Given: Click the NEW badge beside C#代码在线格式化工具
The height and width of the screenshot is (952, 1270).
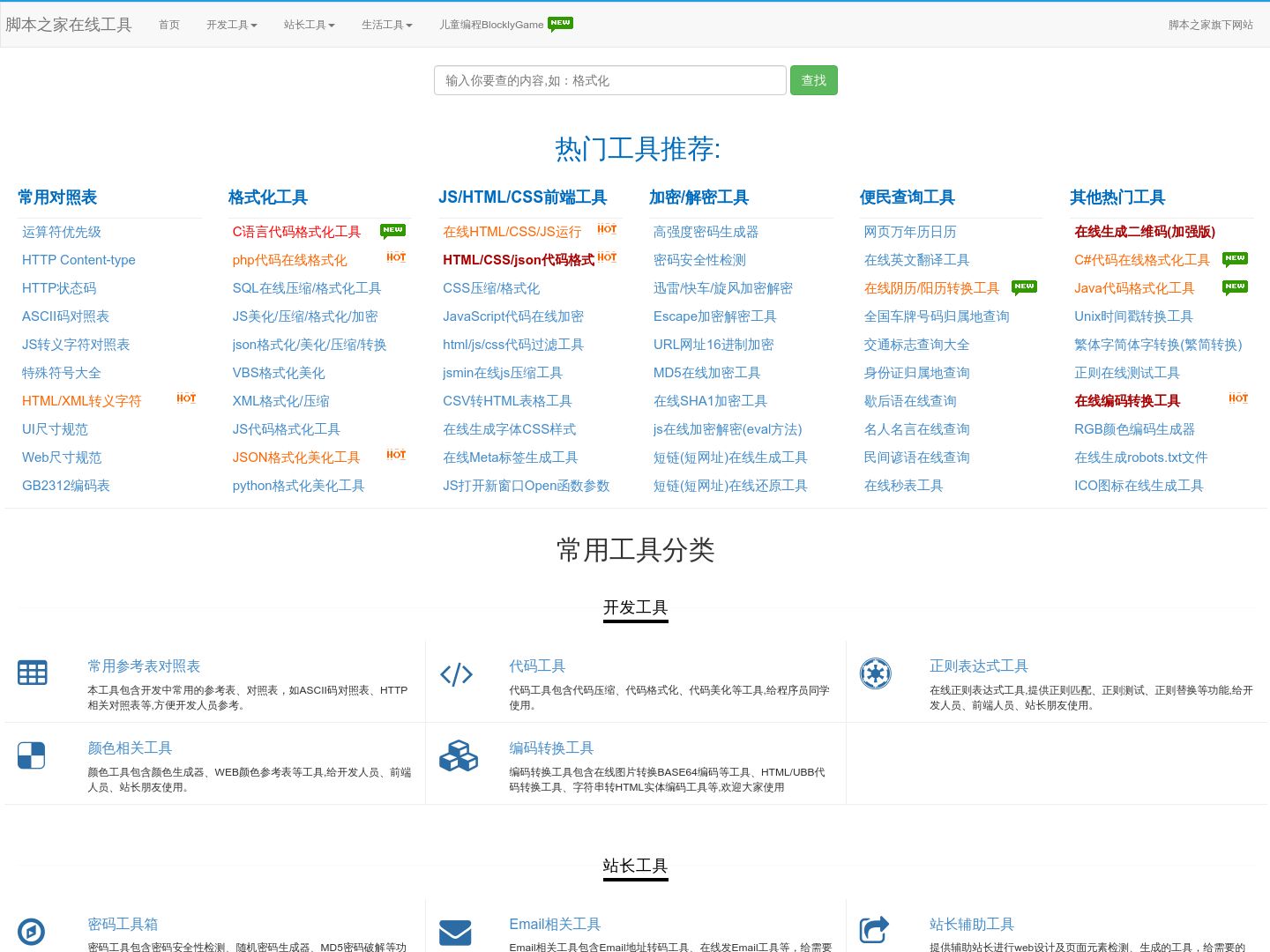Looking at the screenshot, I should click(1235, 259).
